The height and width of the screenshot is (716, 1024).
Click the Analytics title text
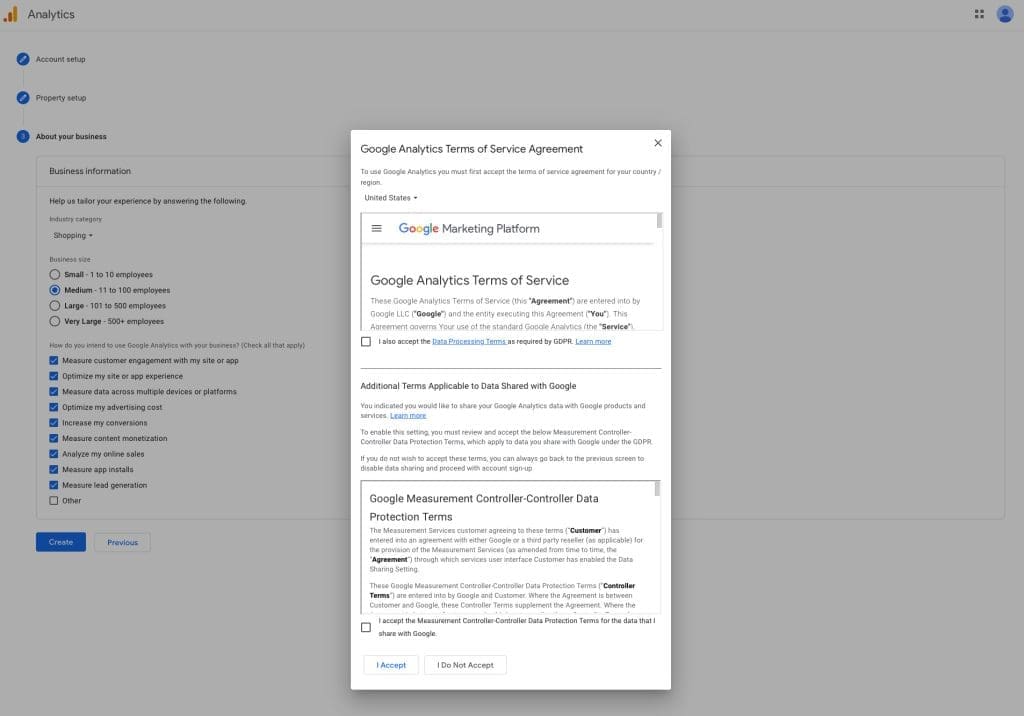click(51, 14)
